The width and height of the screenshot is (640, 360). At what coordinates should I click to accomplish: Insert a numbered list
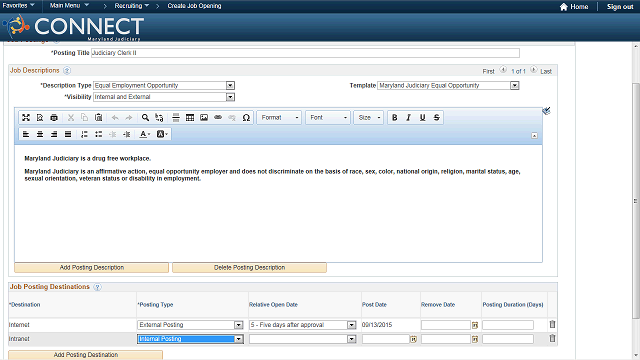point(84,134)
